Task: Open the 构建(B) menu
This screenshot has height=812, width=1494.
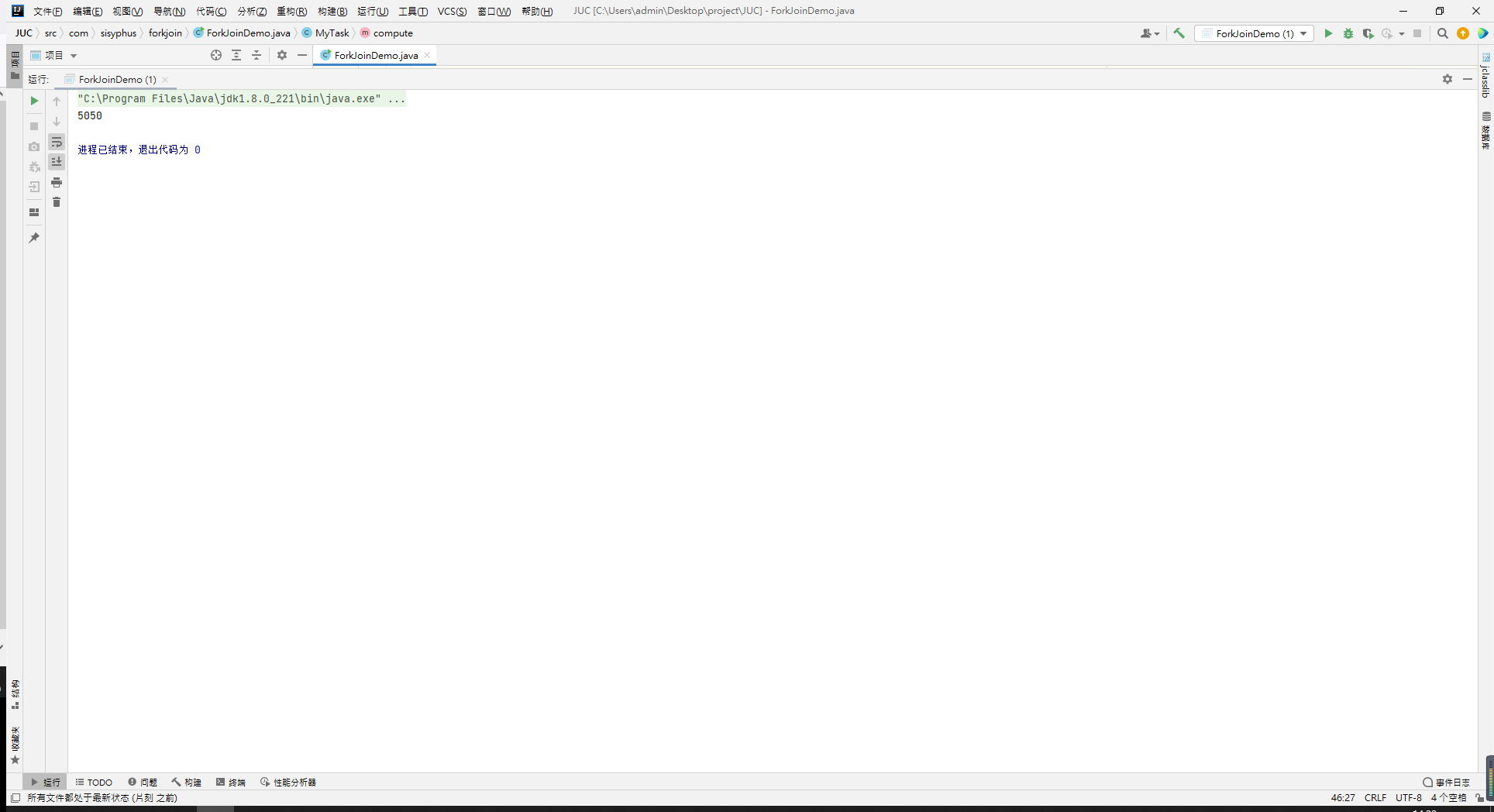Action: tap(332, 11)
